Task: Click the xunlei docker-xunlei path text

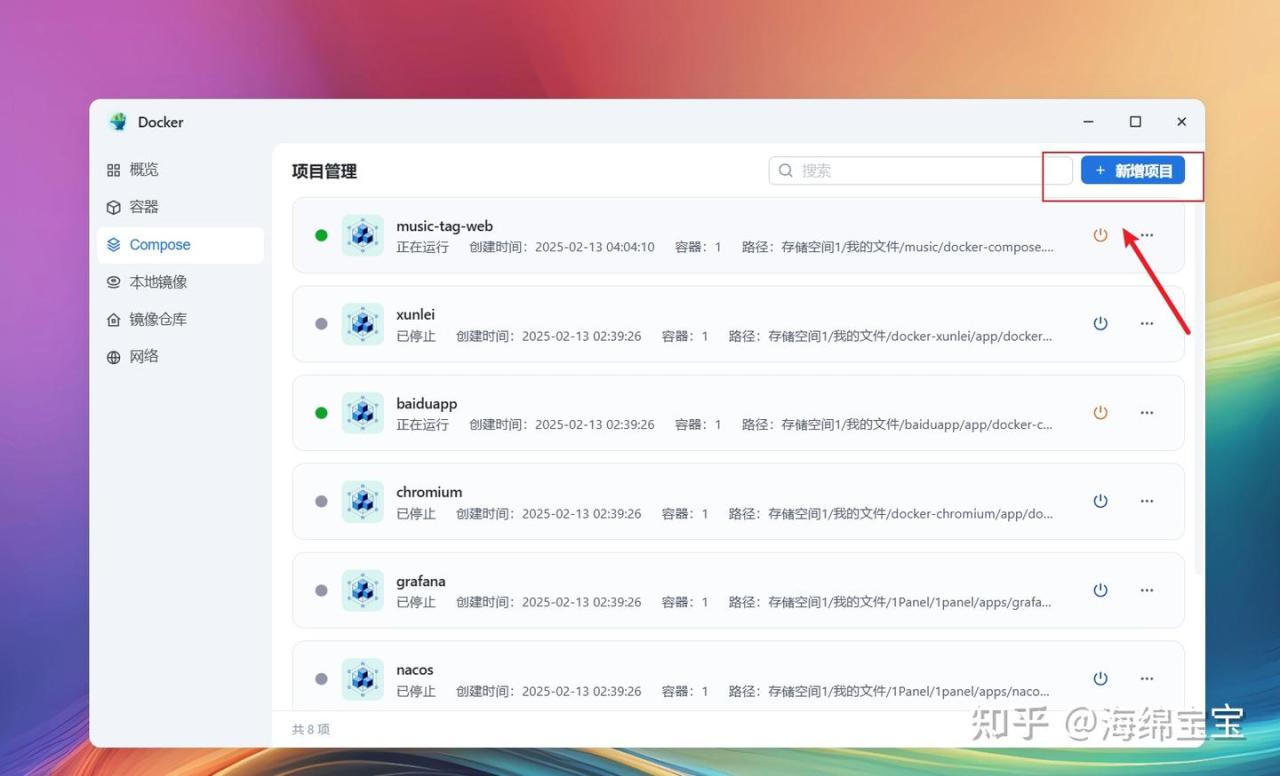Action: [x=891, y=336]
